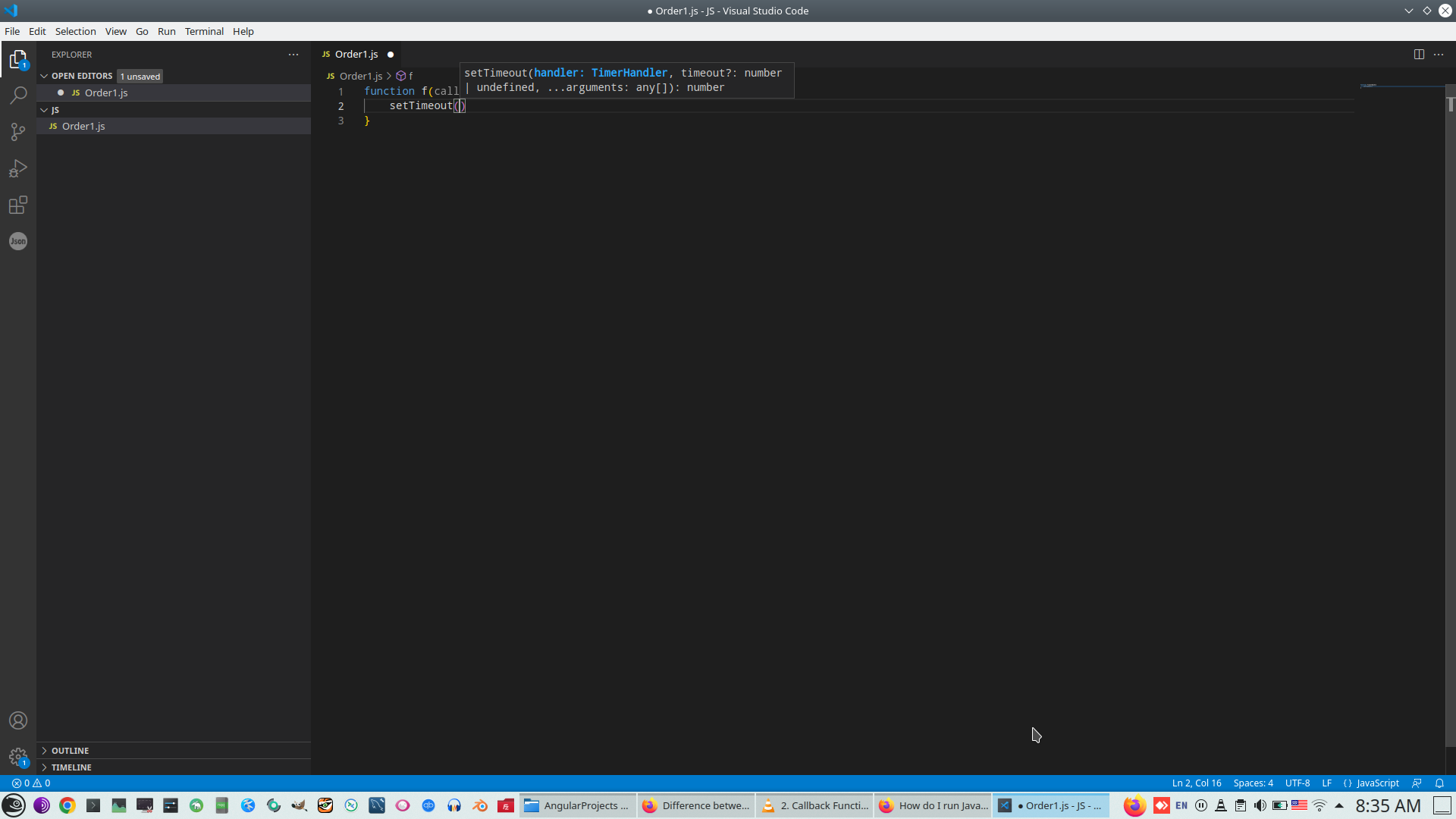
Task: Click the Json extension icon in sidebar
Action: pyautogui.click(x=18, y=241)
